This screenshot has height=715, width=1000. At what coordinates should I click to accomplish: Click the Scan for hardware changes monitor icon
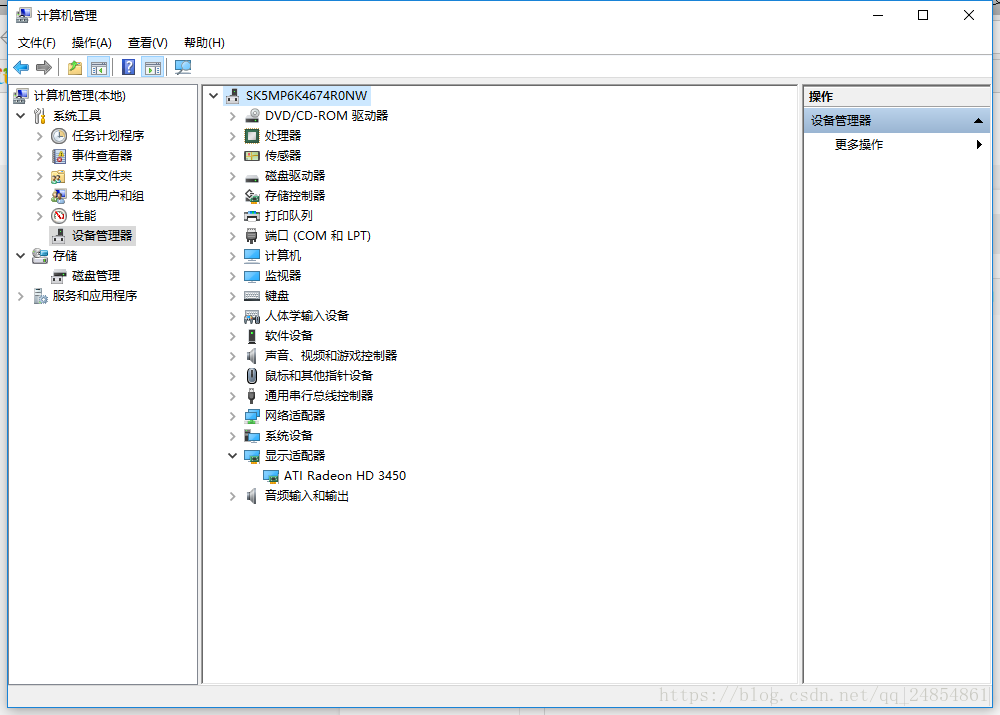click(x=183, y=67)
